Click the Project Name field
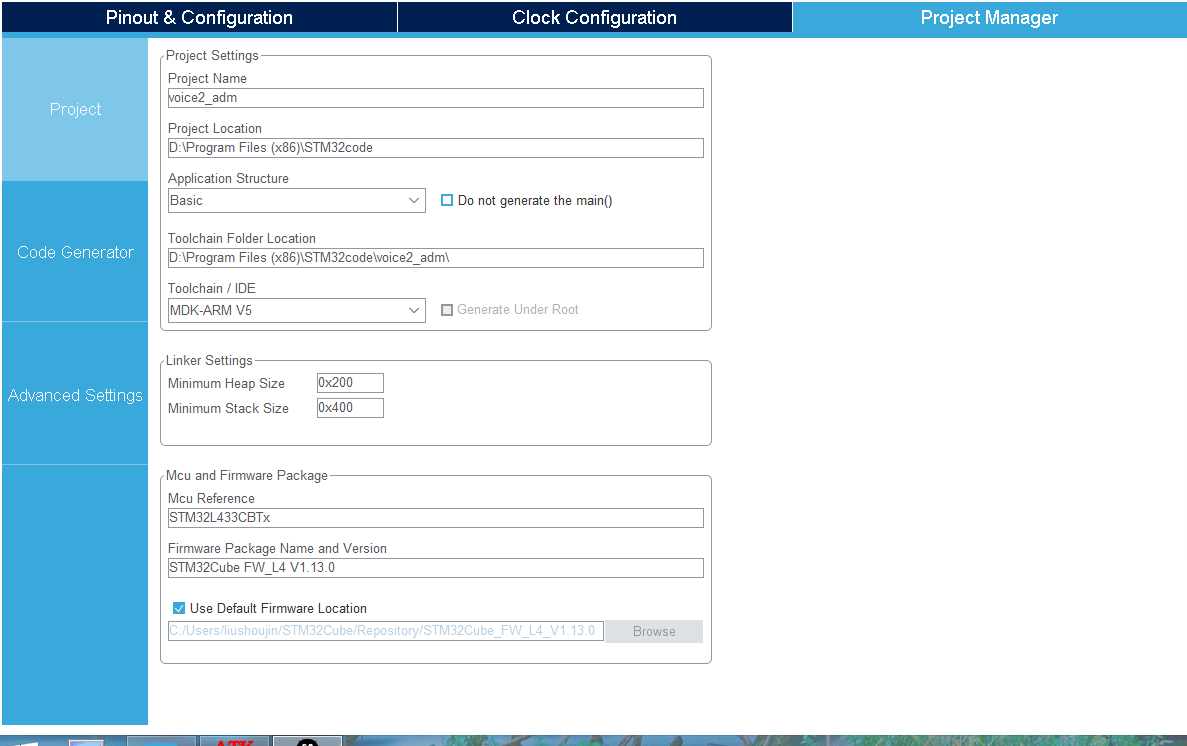Viewport: 1187px width, 746px height. [x=435, y=98]
